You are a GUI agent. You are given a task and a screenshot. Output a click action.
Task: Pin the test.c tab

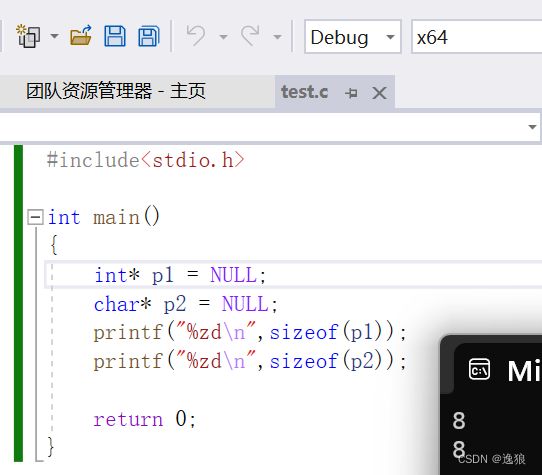[x=351, y=93]
